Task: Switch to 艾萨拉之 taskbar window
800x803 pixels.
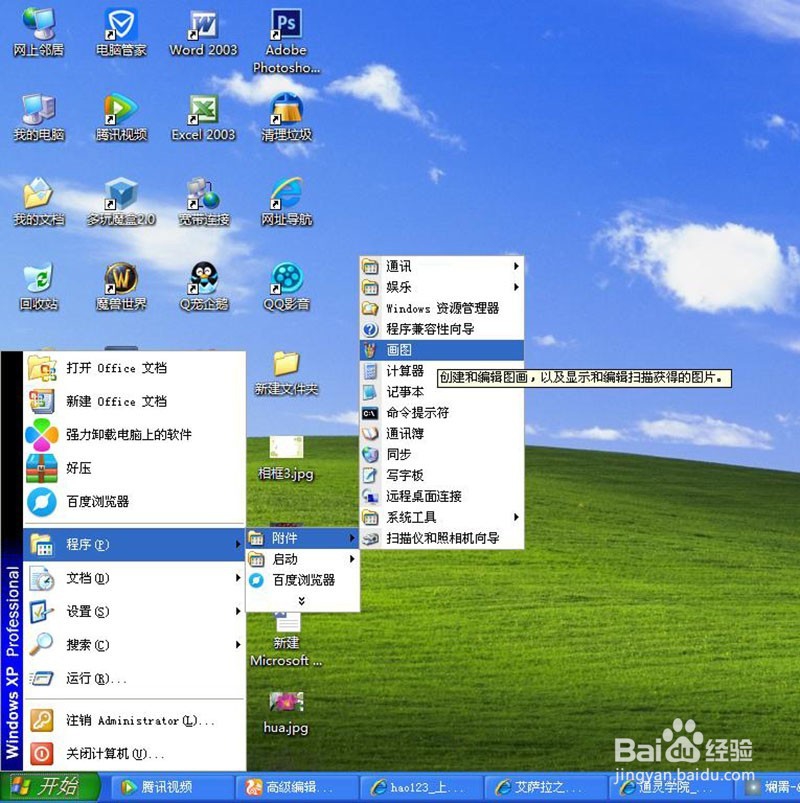Action: 546,787
